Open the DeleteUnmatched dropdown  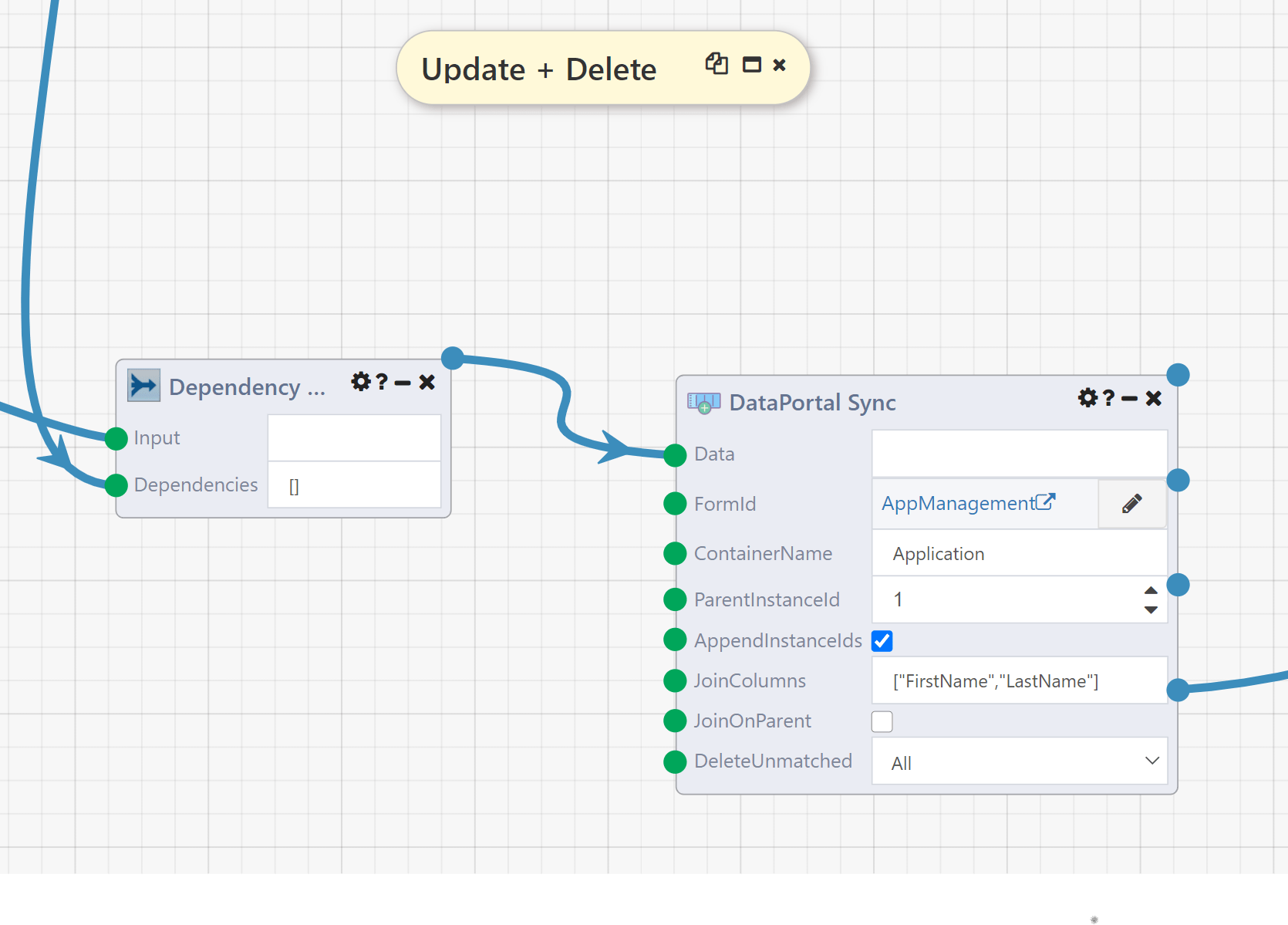pos(1152,761)
